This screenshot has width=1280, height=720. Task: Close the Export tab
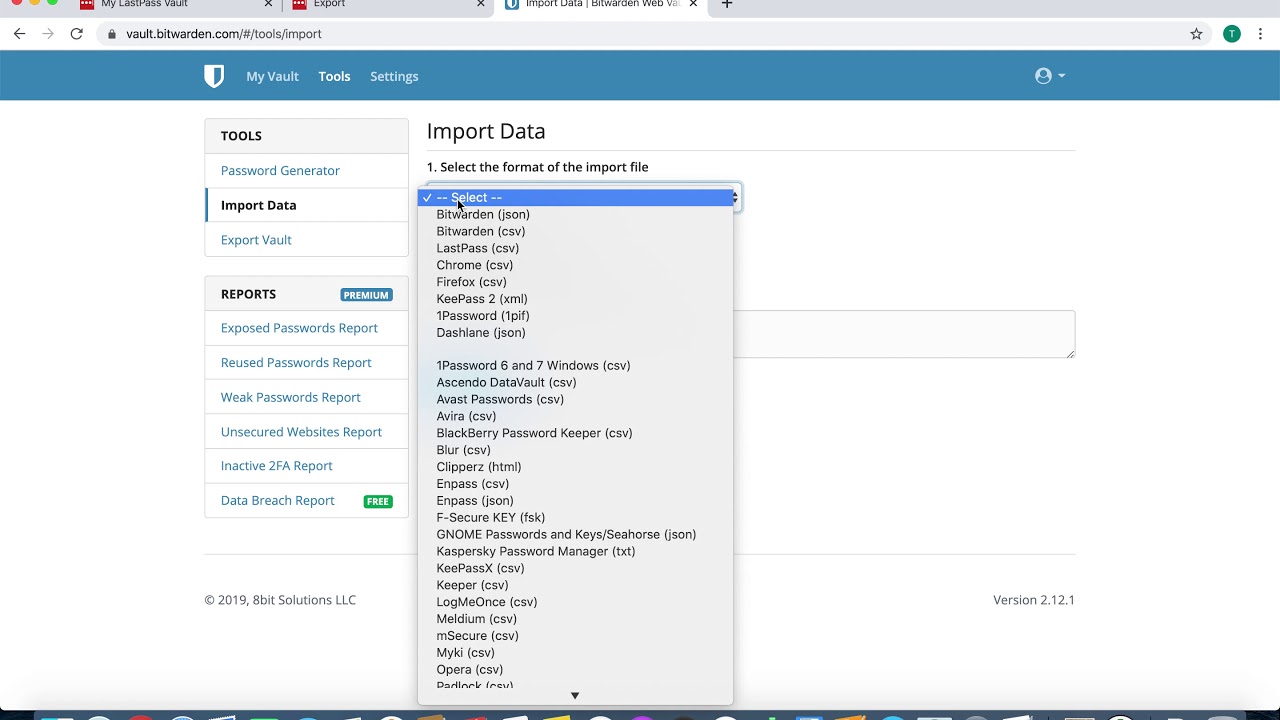(x=481, y=4)
